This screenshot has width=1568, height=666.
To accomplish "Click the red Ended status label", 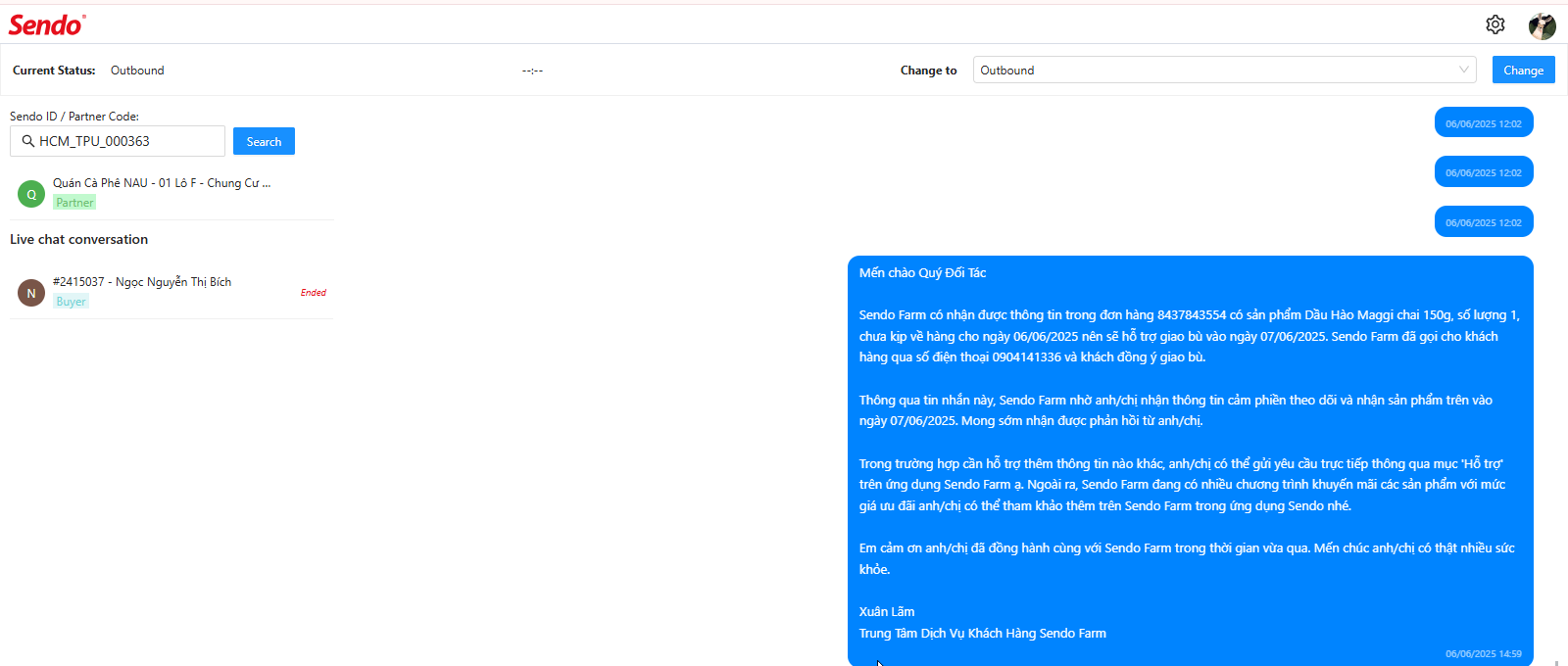I will [x=314, y=292].
